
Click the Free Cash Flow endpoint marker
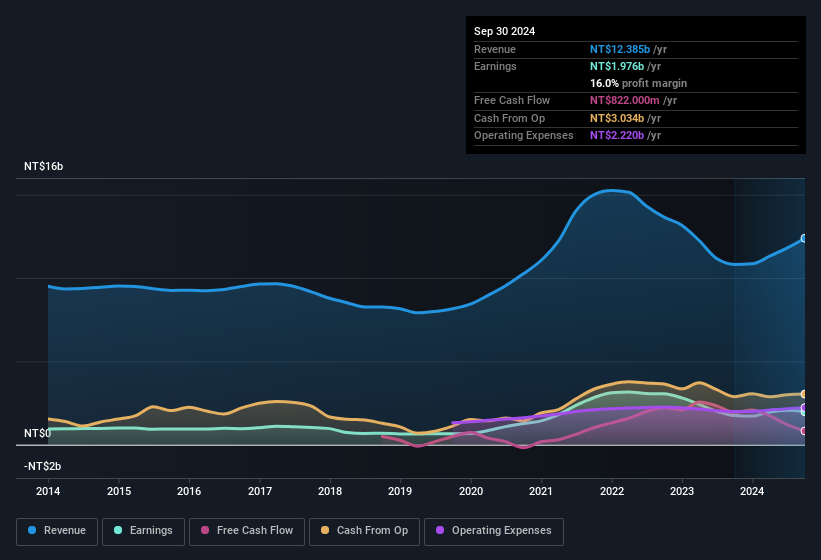(803, 431)
